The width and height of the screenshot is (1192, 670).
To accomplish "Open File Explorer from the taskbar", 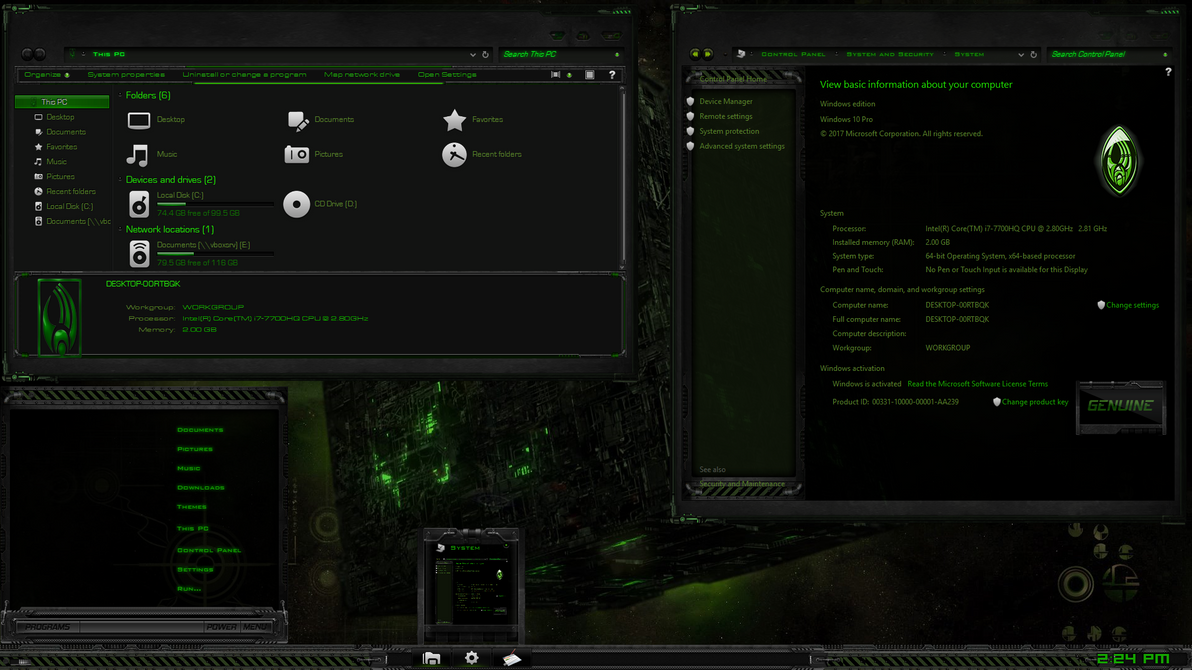I will point(431,657).
